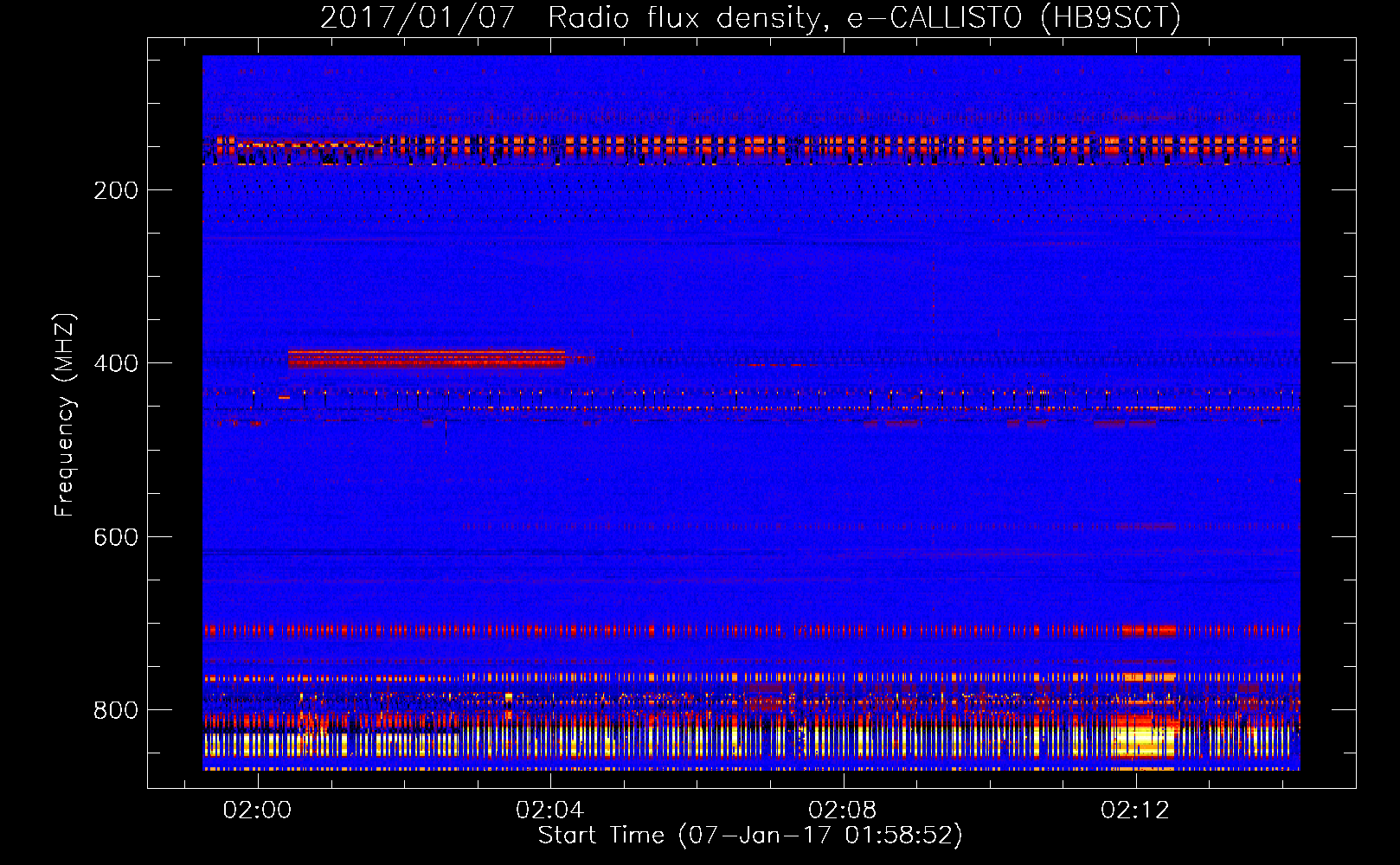This screenshot has height=865, width=1400.
Task: Click the 02:04 time axis label
Action: coord(549,810)
